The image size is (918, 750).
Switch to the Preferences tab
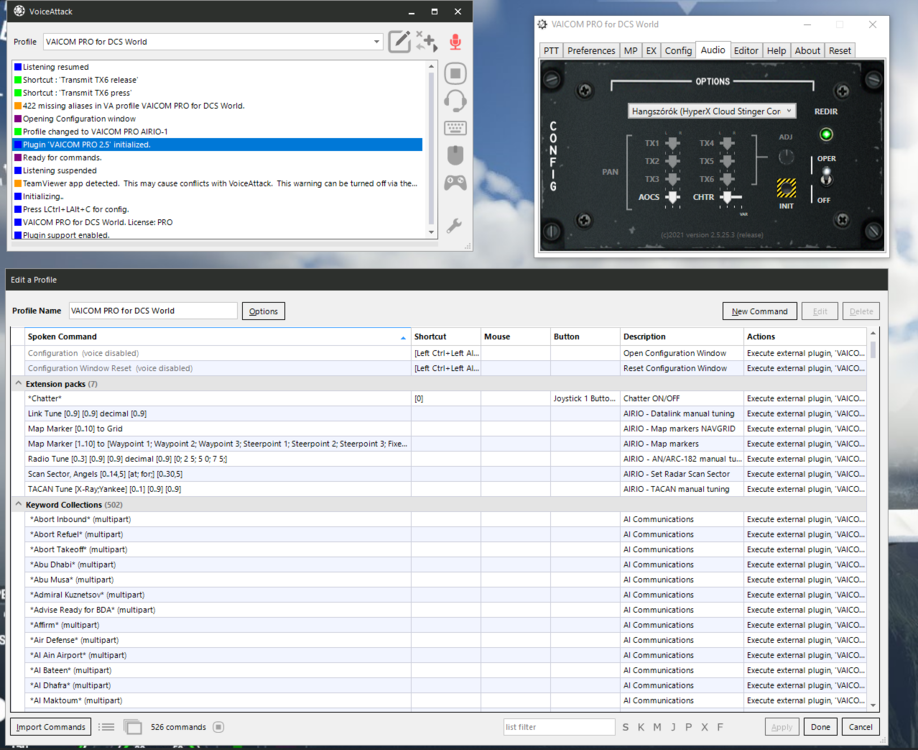[591, 50]
